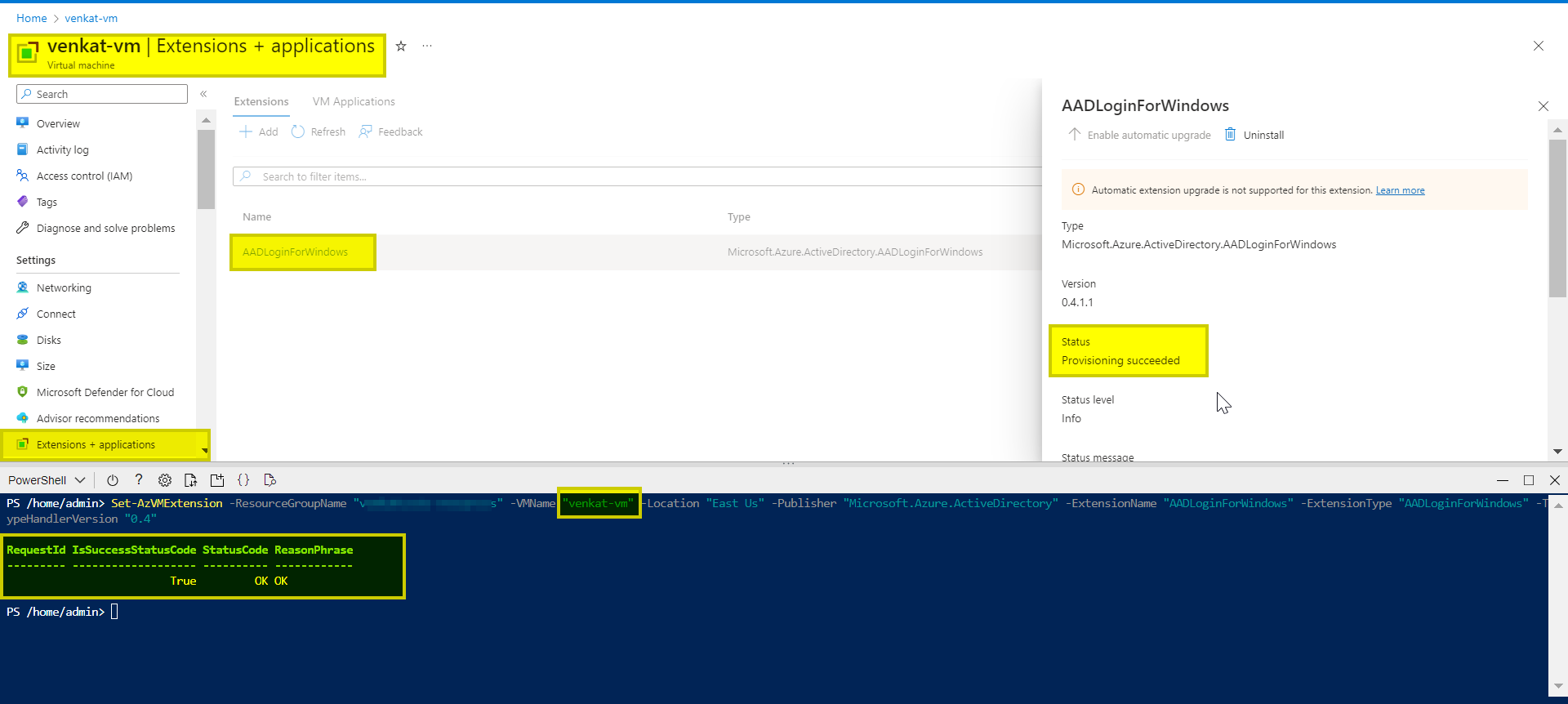Click the Refresh circular arrow icon
This screenshot has width=1568, height=704.
click(298, 131)
